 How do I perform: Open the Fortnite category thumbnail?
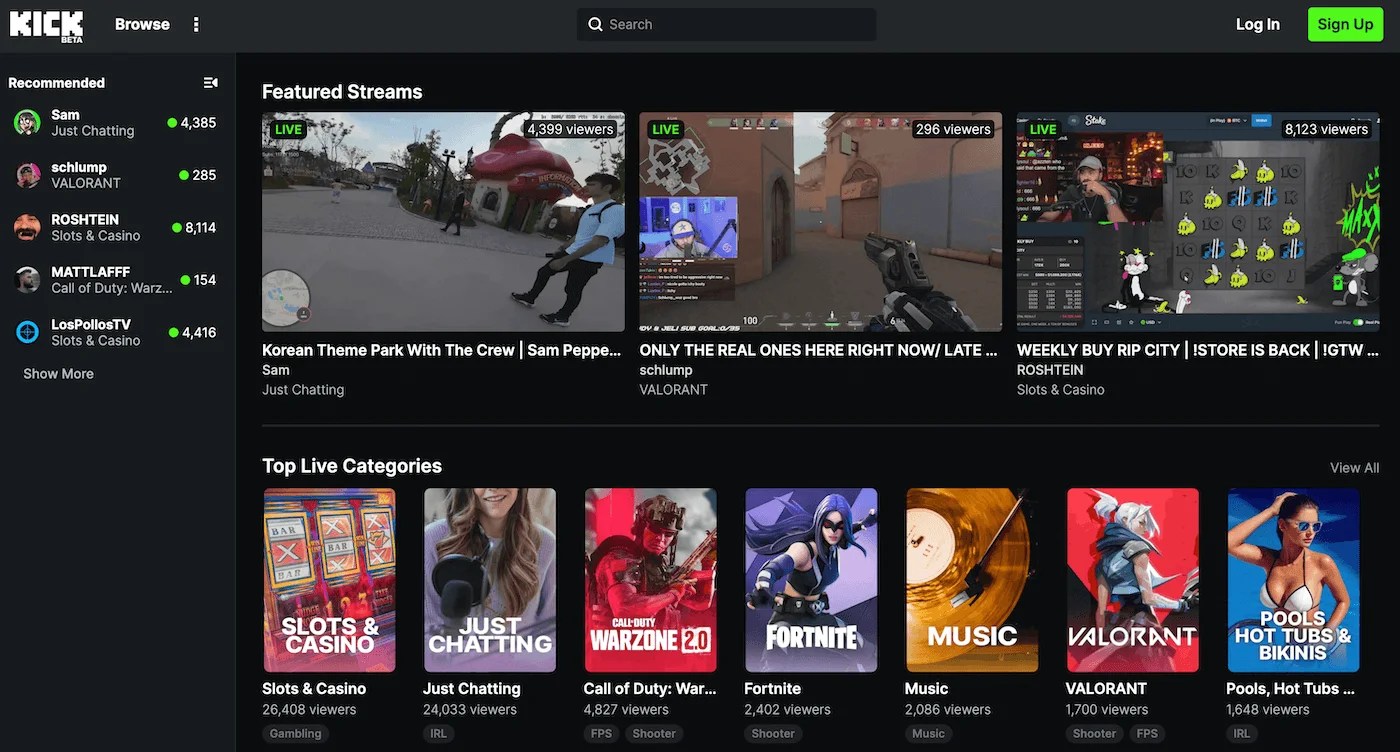[811, 580]
